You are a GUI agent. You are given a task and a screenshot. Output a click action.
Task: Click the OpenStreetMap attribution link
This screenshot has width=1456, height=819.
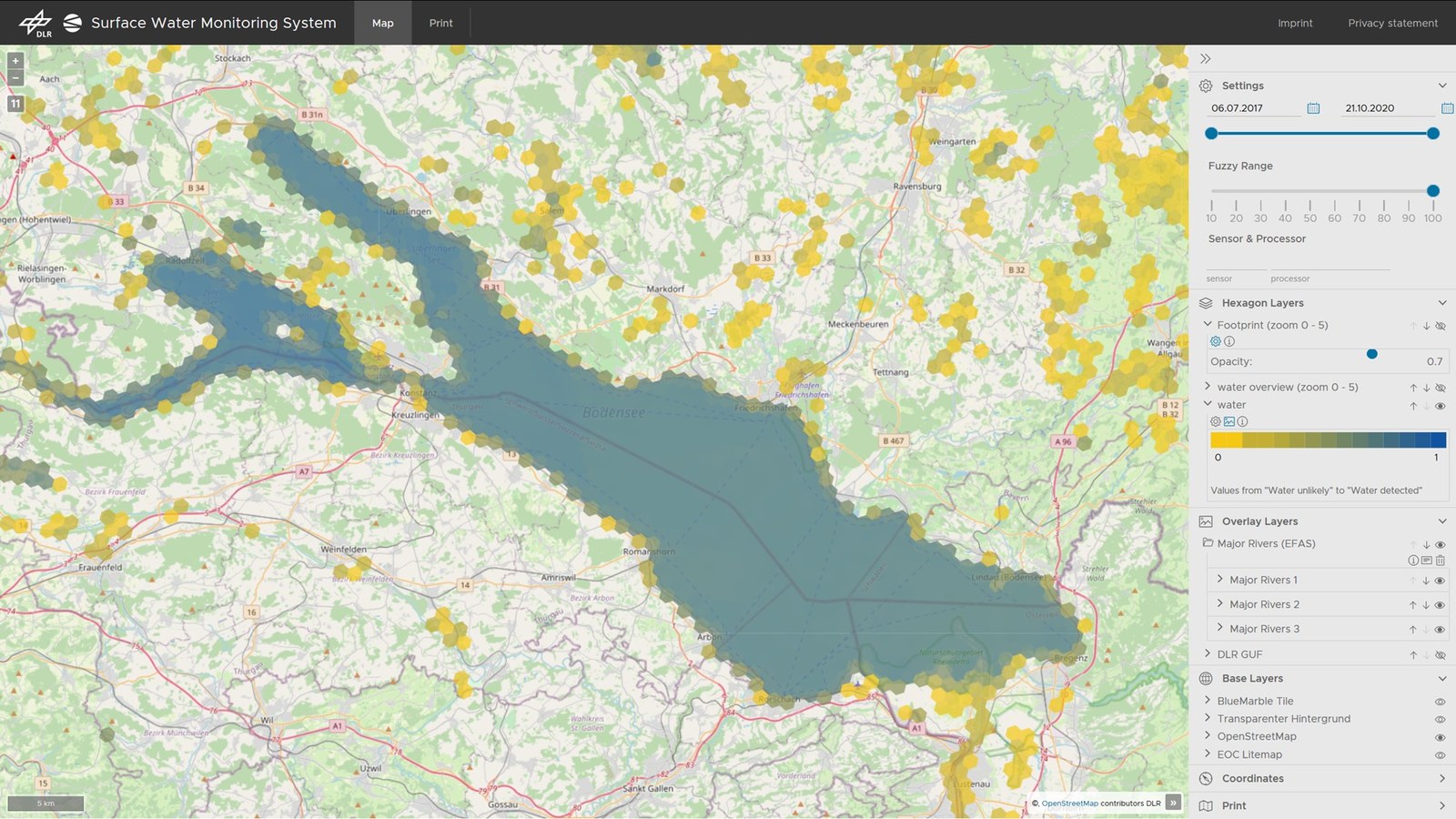pos(1070,804)
